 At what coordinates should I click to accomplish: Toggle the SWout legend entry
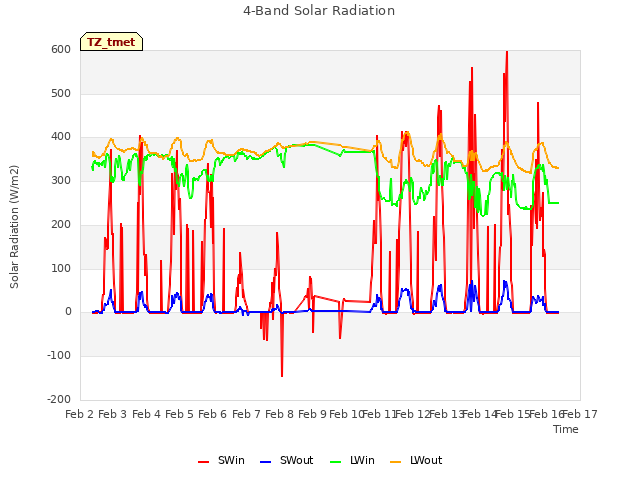[x=287, y=460]
